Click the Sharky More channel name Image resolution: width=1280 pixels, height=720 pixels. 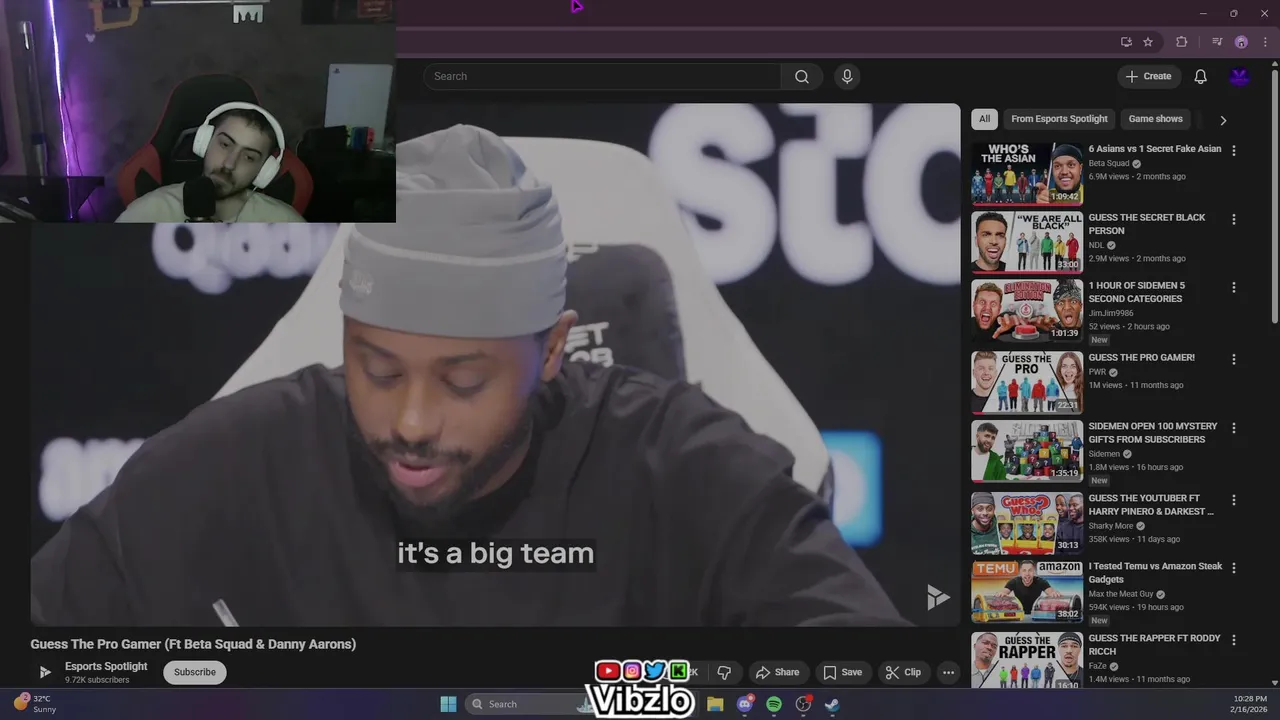[x=1110, y=526]
